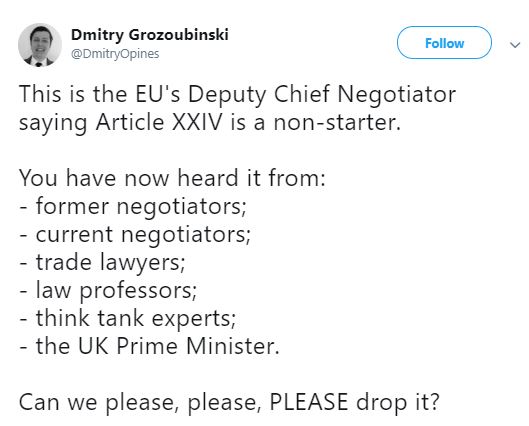
Task: Select the 'law professors;' list line
Action: [108, 290]
